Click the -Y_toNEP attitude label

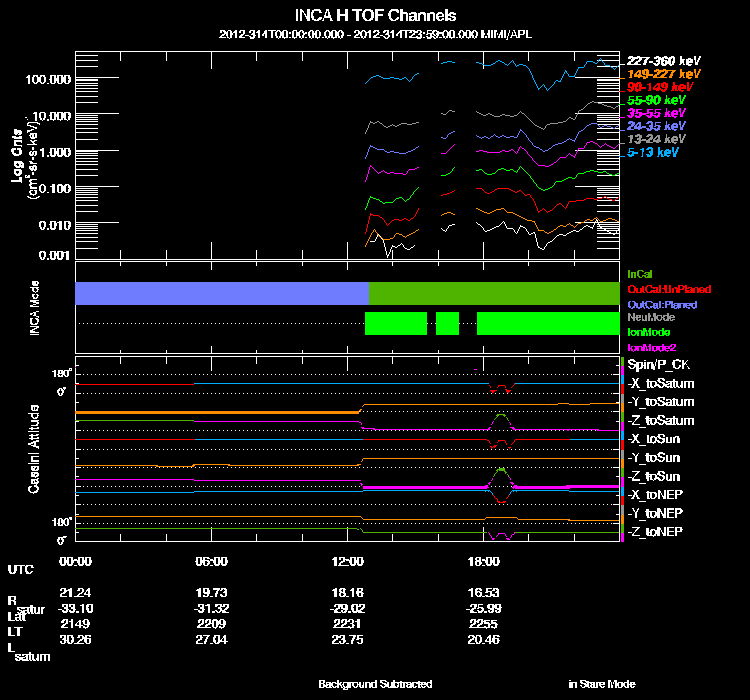655,513
